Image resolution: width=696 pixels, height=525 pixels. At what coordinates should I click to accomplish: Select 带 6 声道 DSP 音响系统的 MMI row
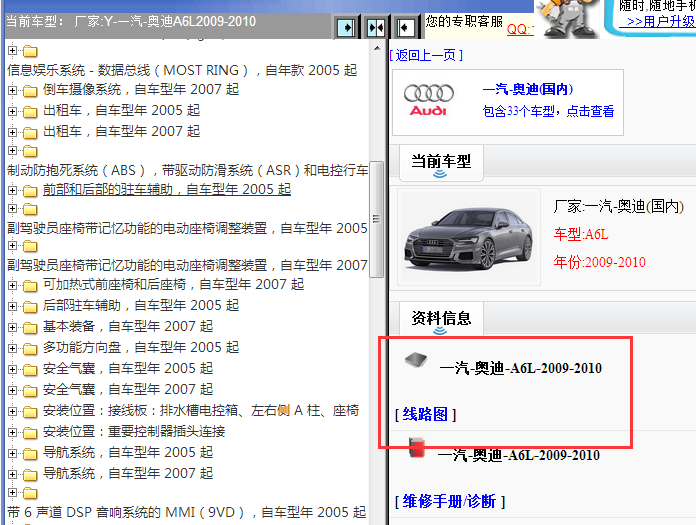click(186, 512)
